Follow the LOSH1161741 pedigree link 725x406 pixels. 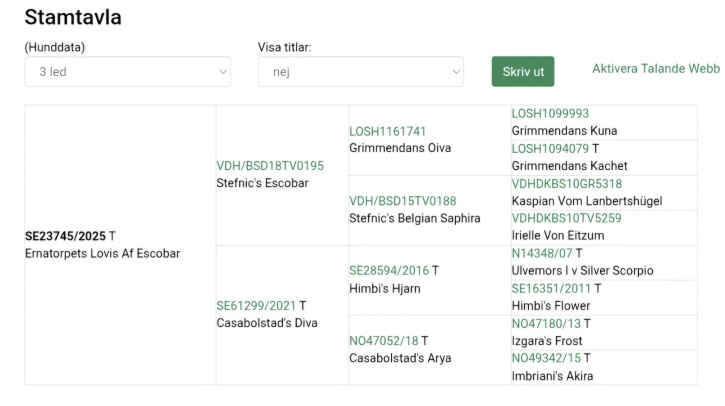[x=387, y=131]
